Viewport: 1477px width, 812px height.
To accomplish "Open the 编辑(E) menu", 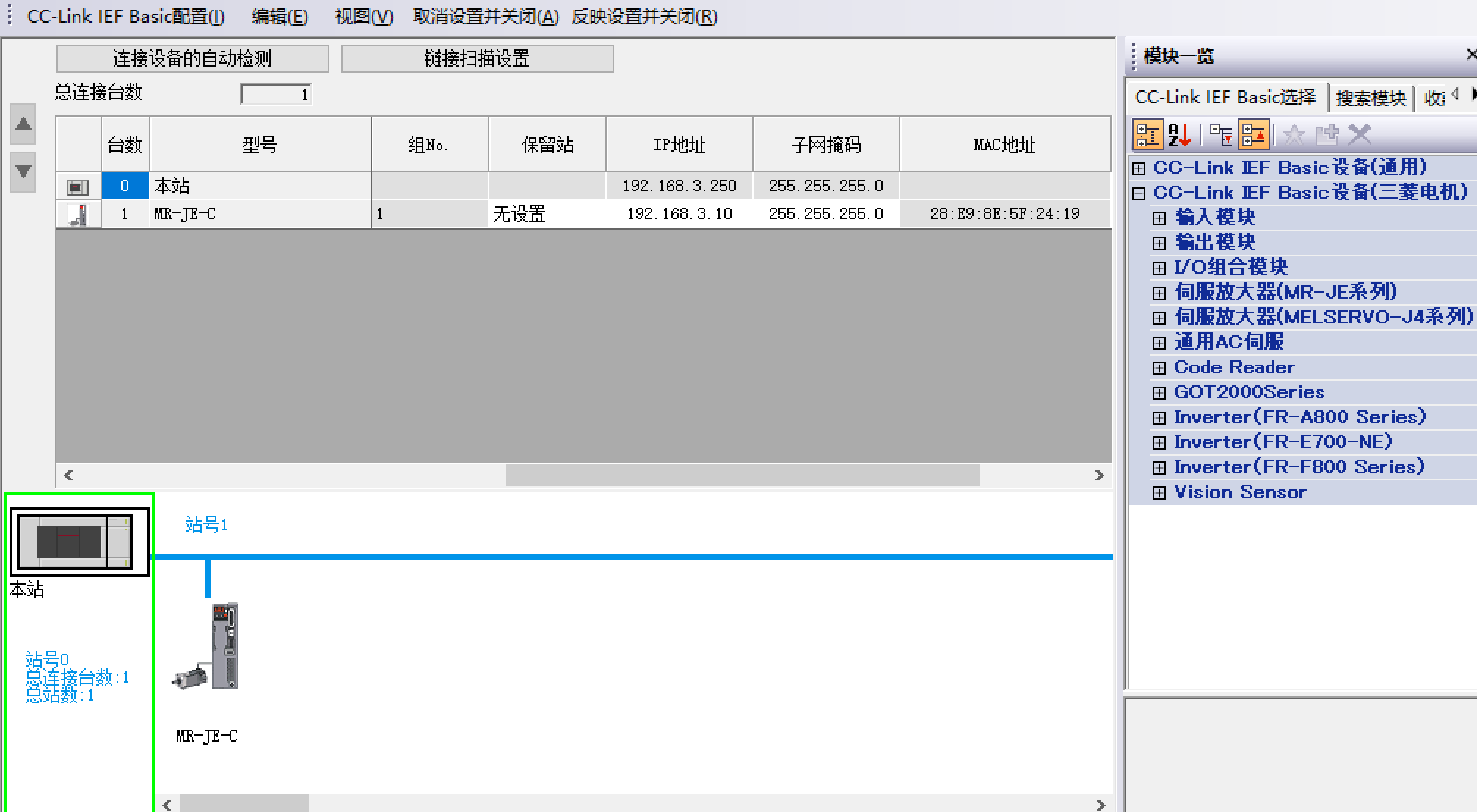I will (x=280, y=16).
